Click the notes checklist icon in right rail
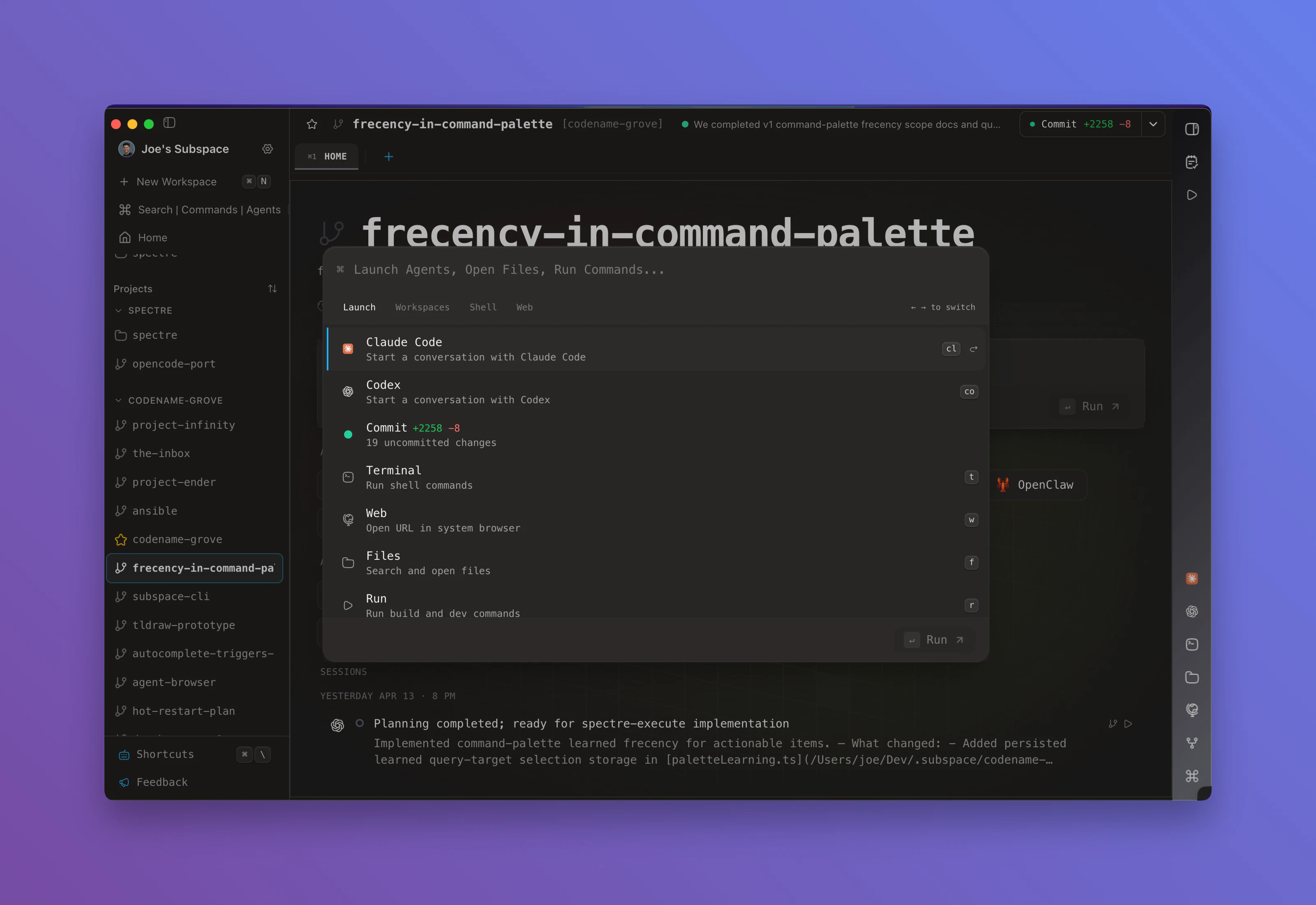Image resolution: width=1316 pixels, height=905 pixels. tap(1191, 162)
